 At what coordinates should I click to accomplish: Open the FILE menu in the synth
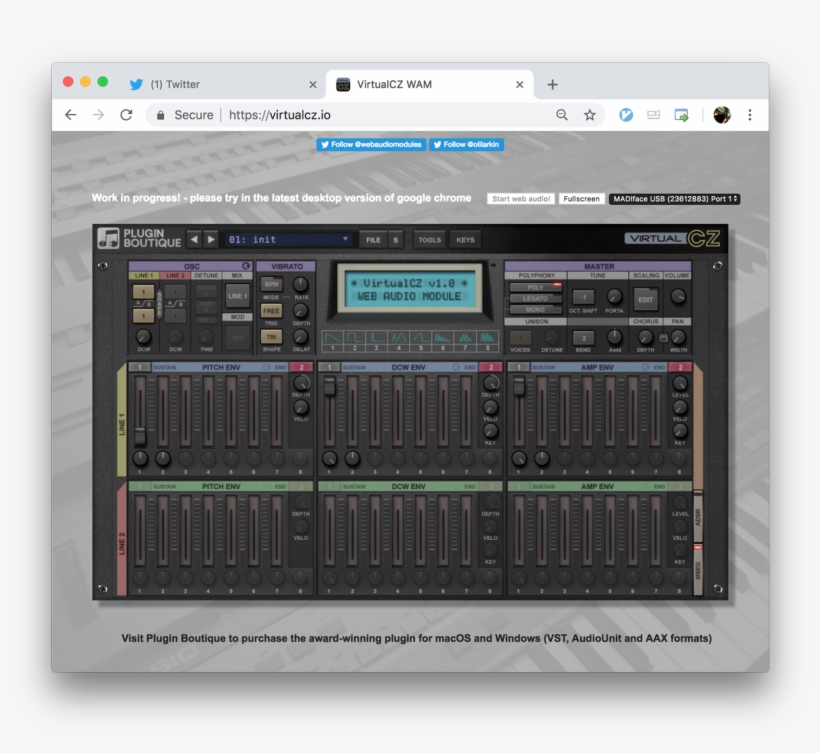coord(373,240)
